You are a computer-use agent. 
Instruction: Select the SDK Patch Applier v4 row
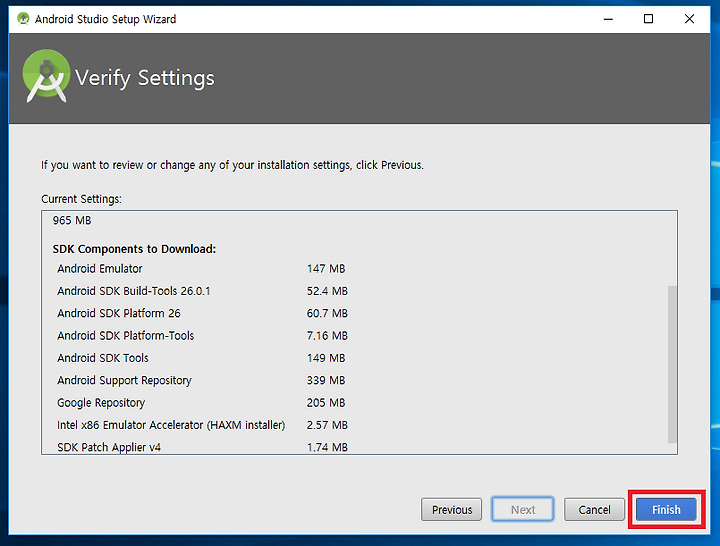(x=202, y=447)
